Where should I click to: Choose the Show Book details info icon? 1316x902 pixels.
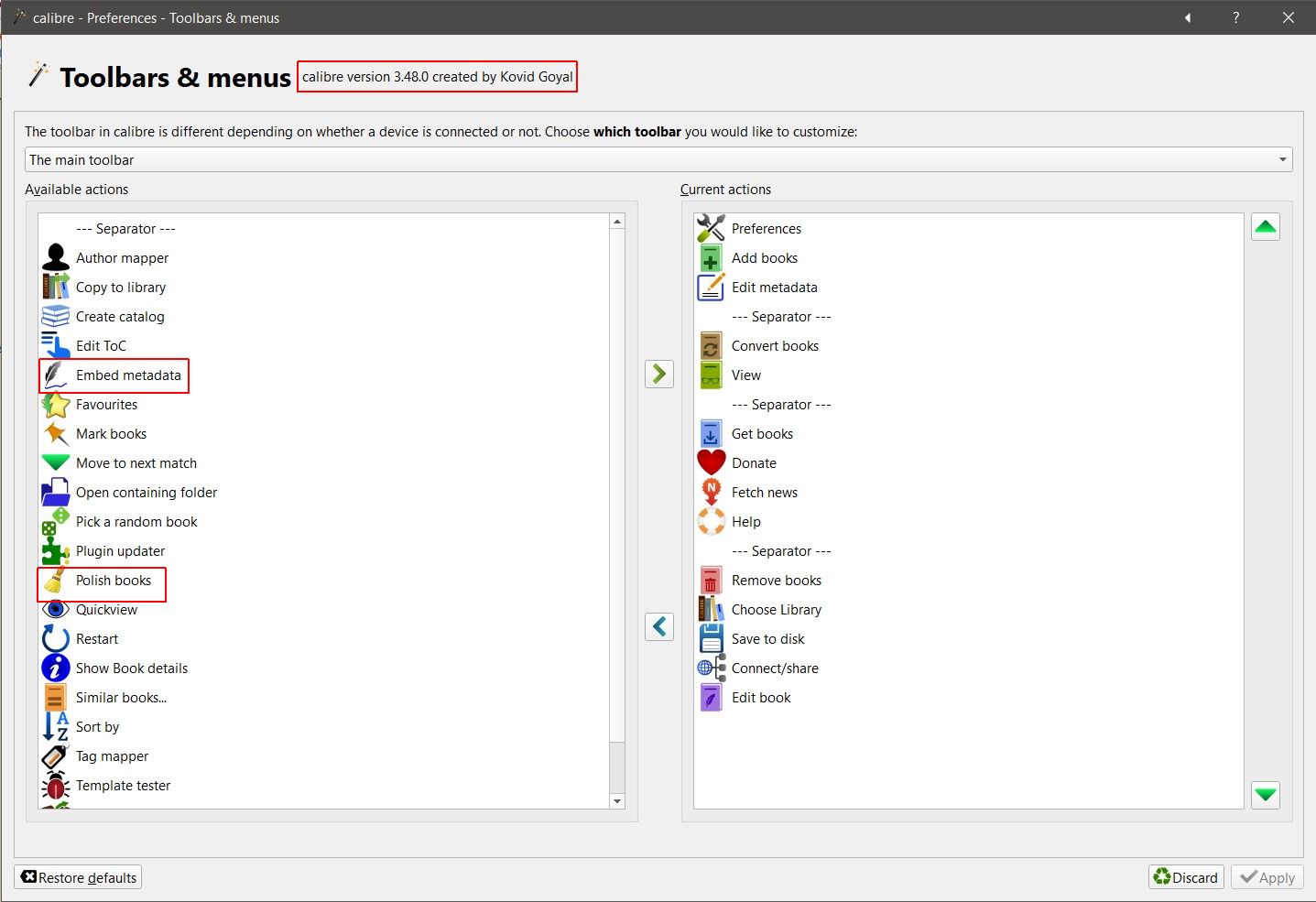(56, 668)
